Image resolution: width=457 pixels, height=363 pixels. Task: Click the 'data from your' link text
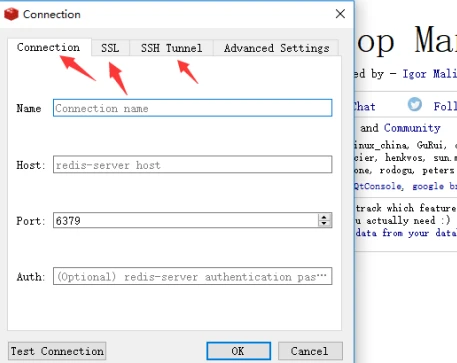click(x=392, y=233)
